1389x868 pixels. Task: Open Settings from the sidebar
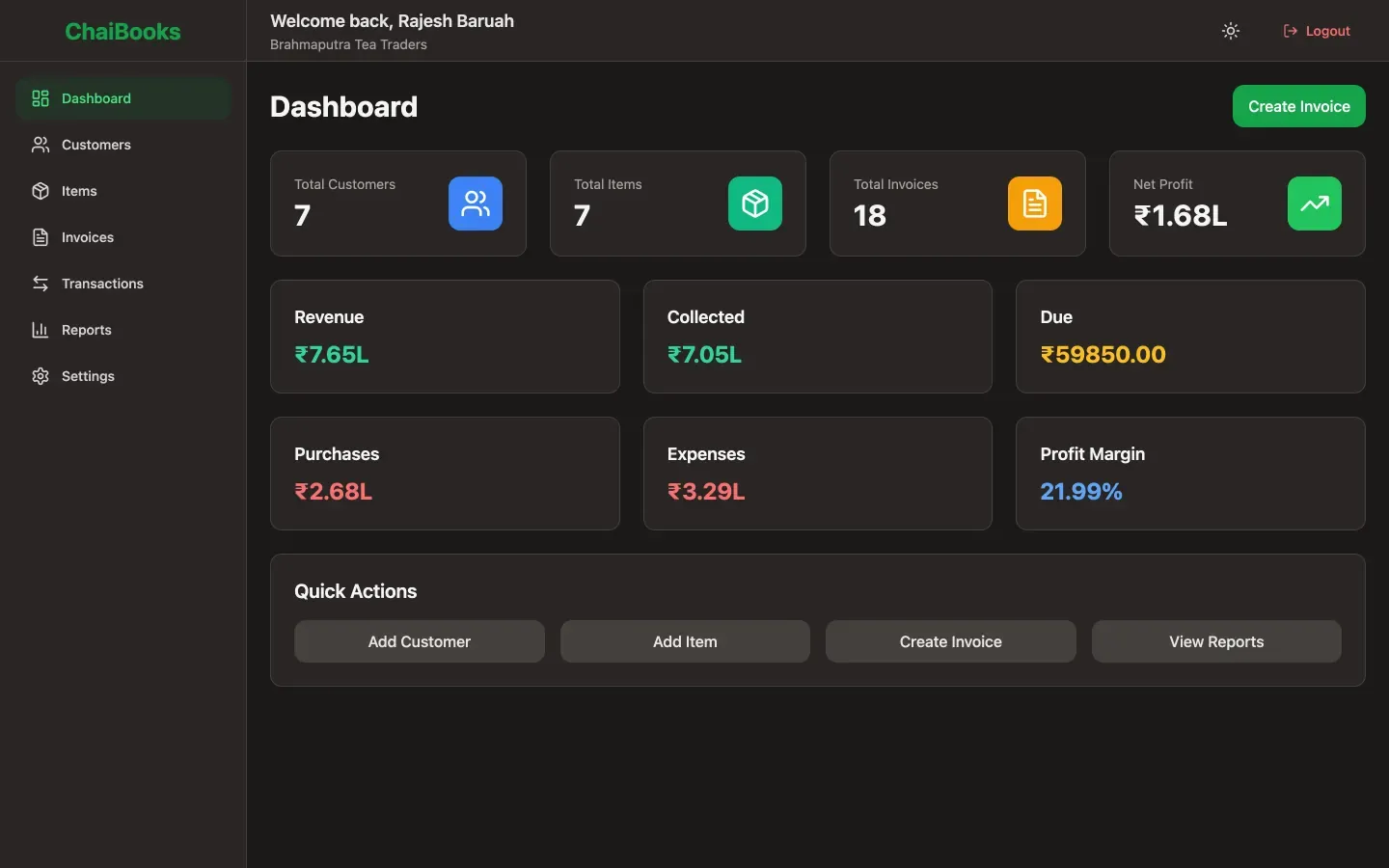coord(123,376)
